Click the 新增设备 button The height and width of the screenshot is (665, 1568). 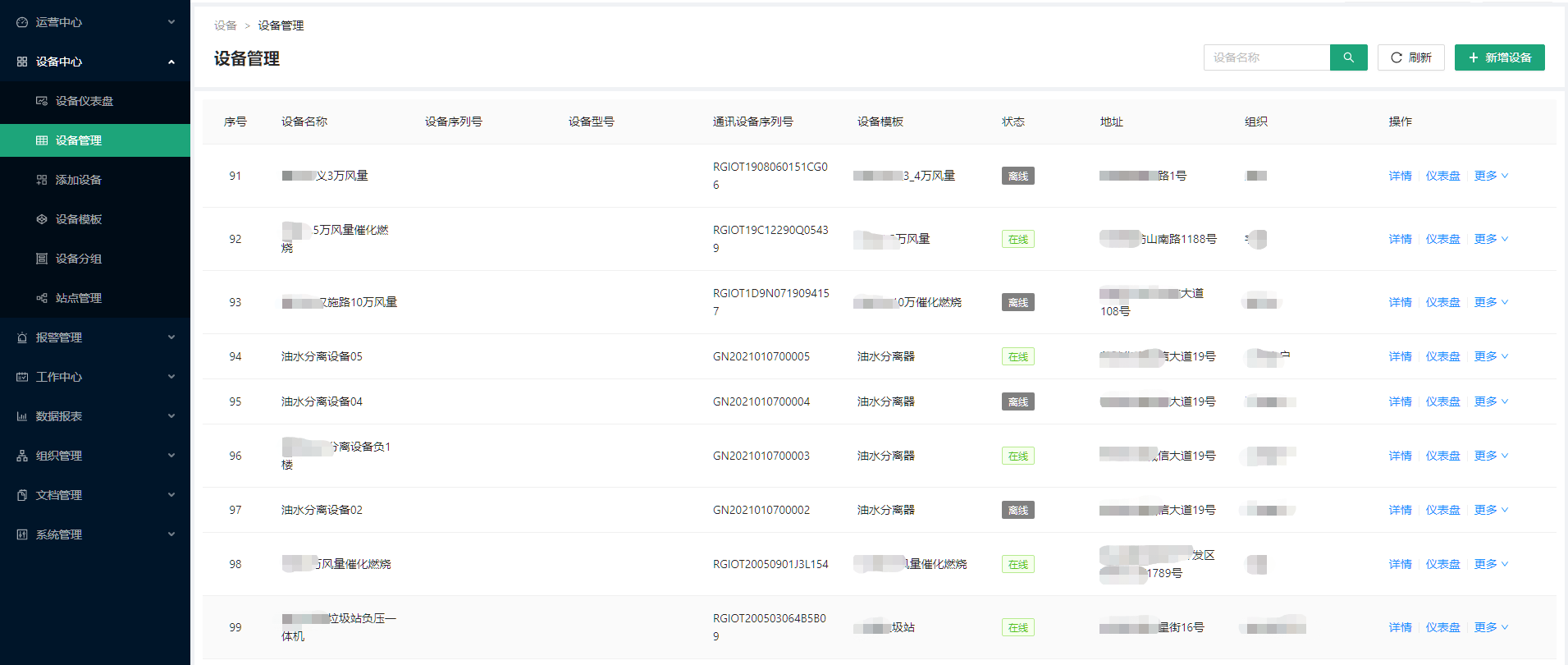(x=1499, y=57)
